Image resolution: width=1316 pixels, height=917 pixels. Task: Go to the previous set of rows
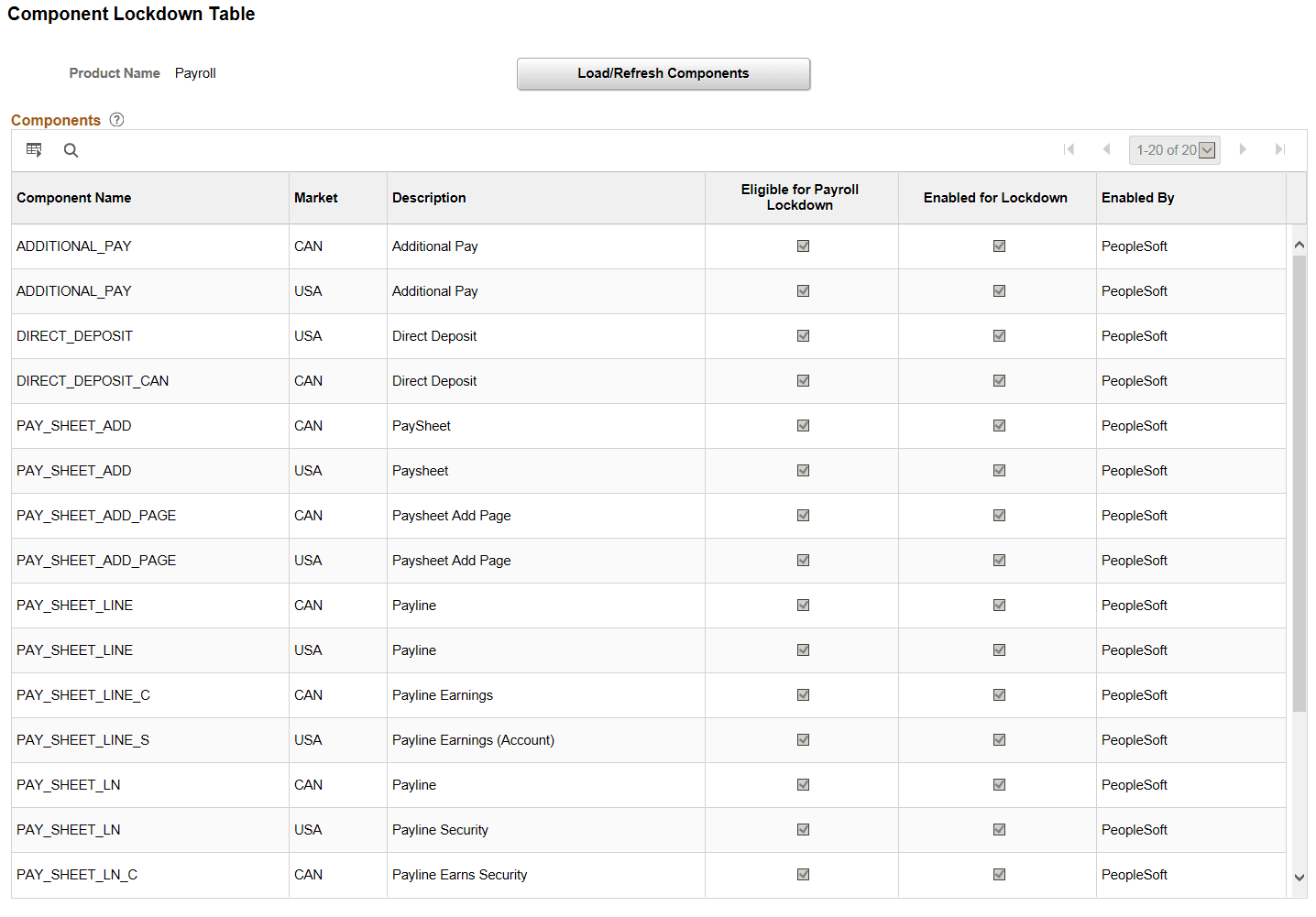coord(1106,149)
